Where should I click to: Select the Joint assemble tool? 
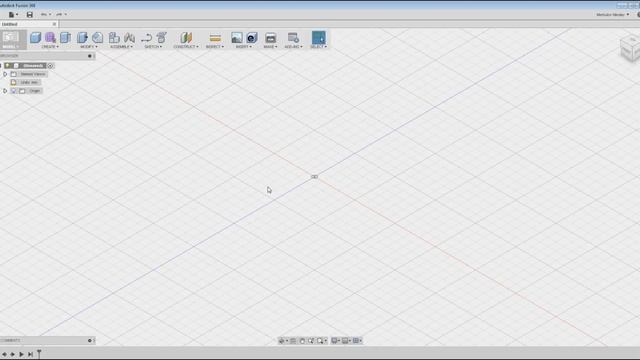click(129, 38)
